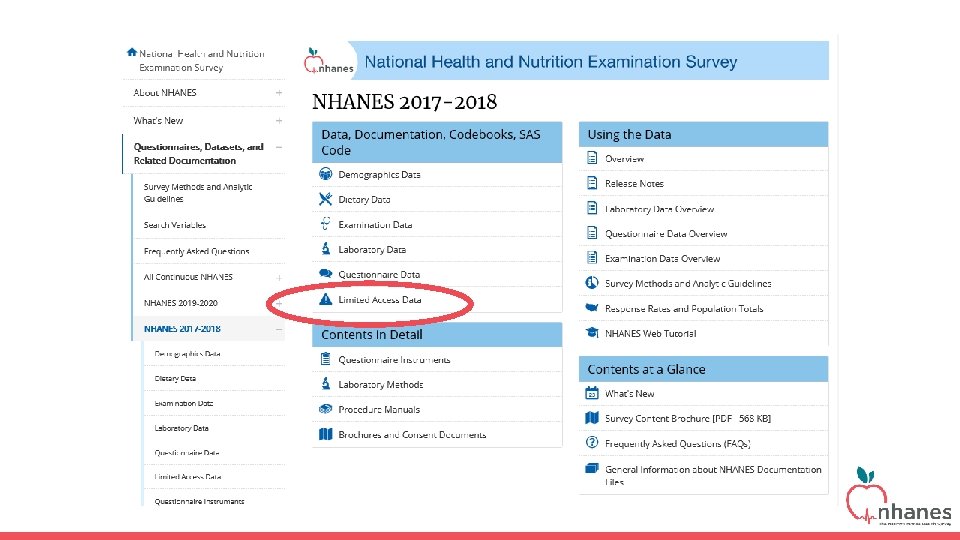This screenshot has height=540, width=960.
Task: Open General Information about NHANES Documentation Files
Action: pyautogui.click(x=713, y=475)
